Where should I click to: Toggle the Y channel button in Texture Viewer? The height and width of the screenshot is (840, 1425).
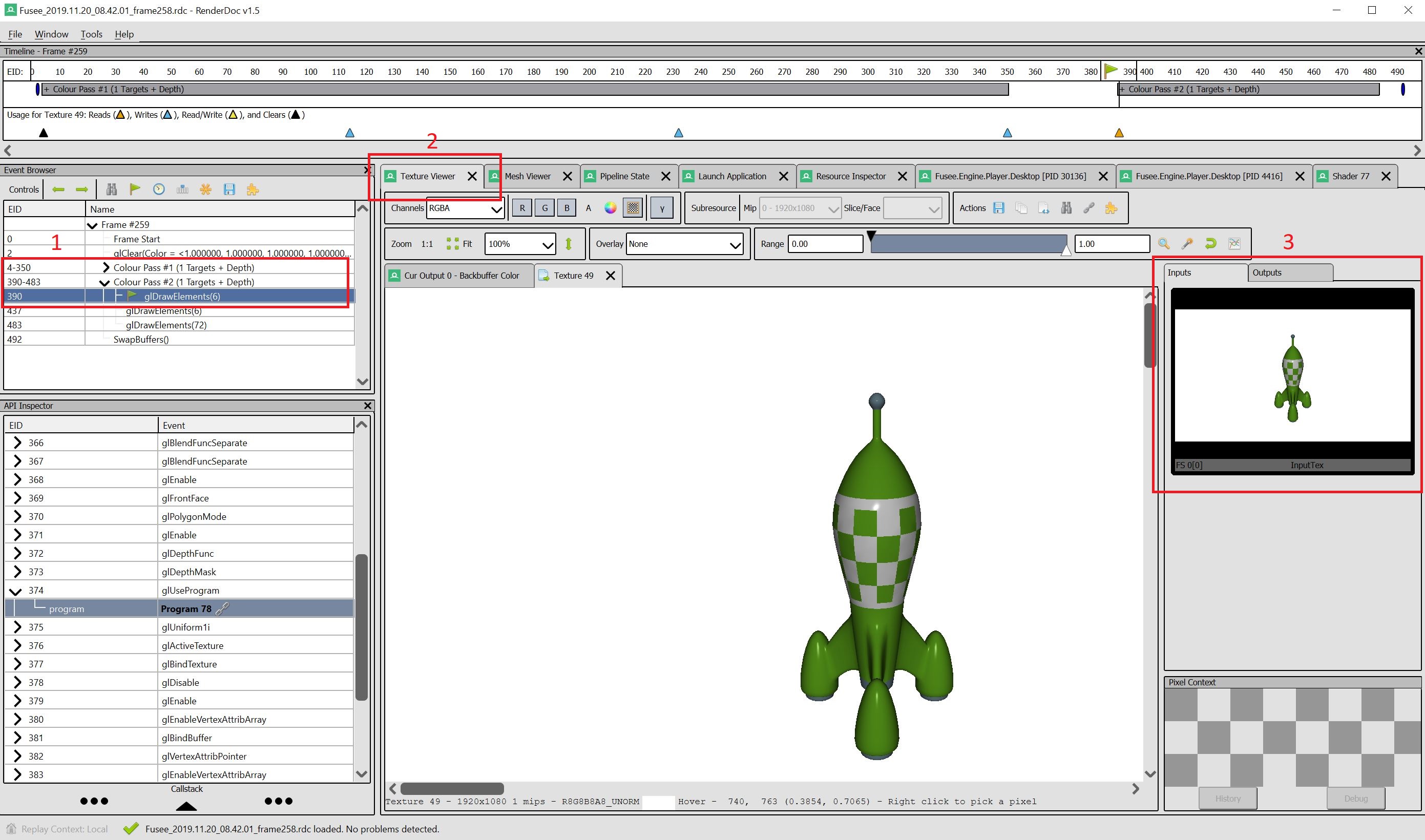coord(660,208)
